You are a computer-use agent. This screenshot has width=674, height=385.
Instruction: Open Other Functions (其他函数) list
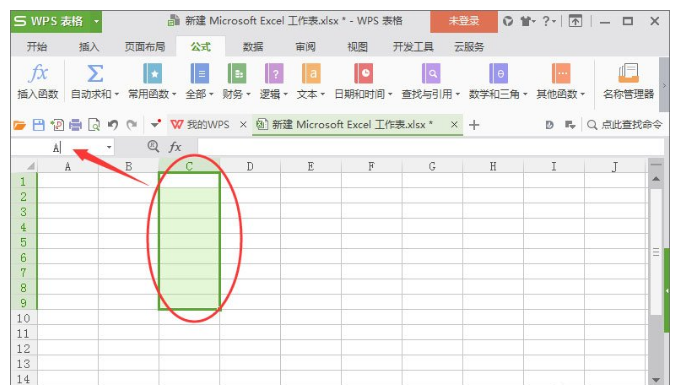click(x=561, y=81)
